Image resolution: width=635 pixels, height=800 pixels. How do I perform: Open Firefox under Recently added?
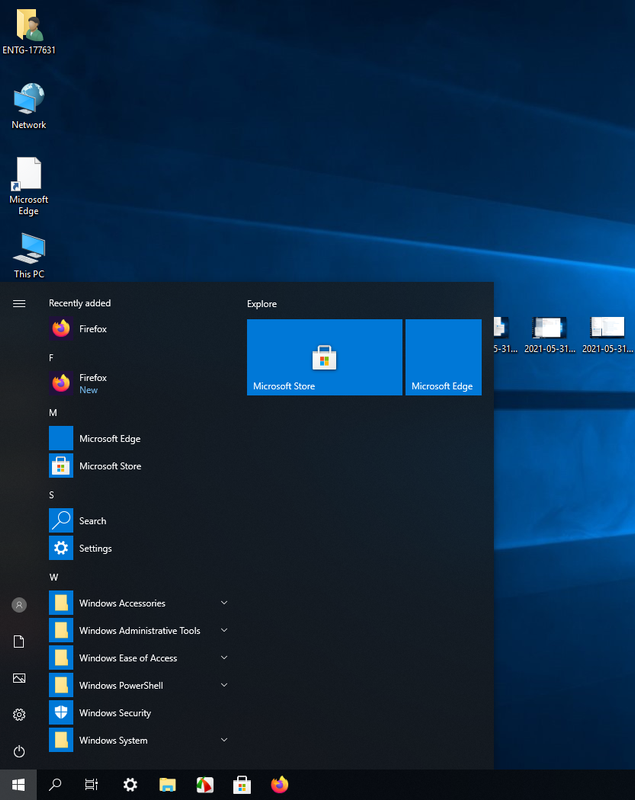click(x=138, y=329)
